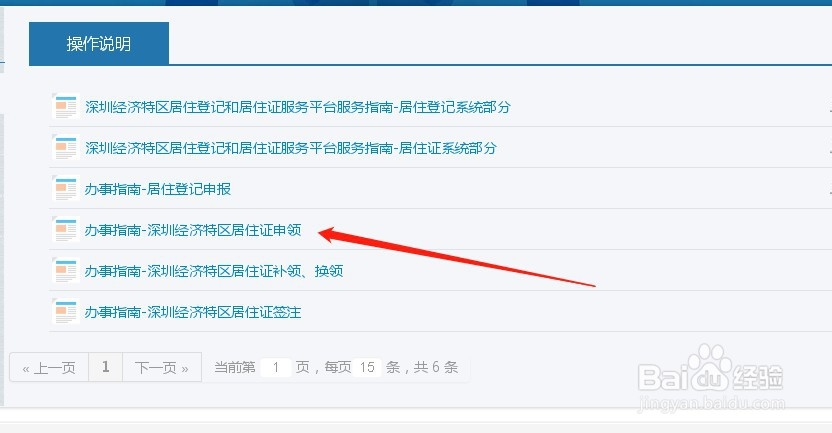Image resolution: width=832 pixels, height=433 pixels.
Task: Open the 办事指南-居住登记申报 link
Action: [x=158, y=189]
